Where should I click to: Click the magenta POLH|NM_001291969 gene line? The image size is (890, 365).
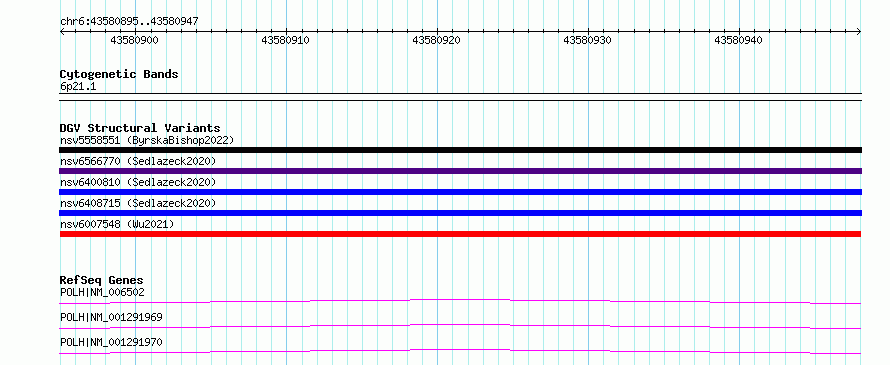[x=460, y=326]
